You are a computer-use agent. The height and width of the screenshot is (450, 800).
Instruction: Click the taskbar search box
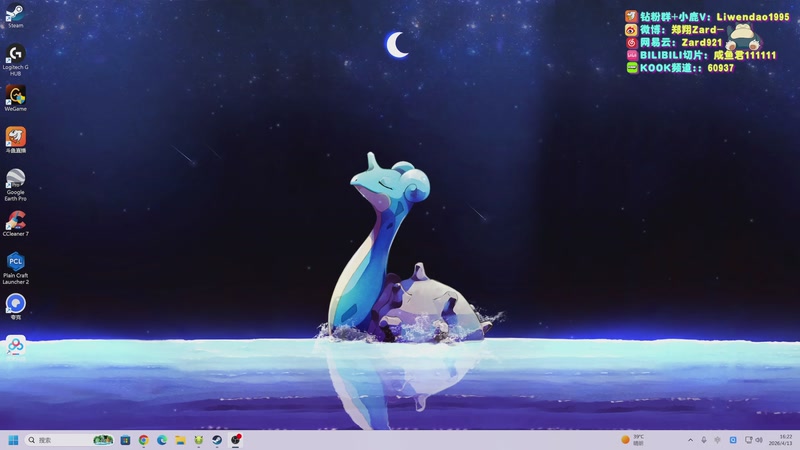69,440
